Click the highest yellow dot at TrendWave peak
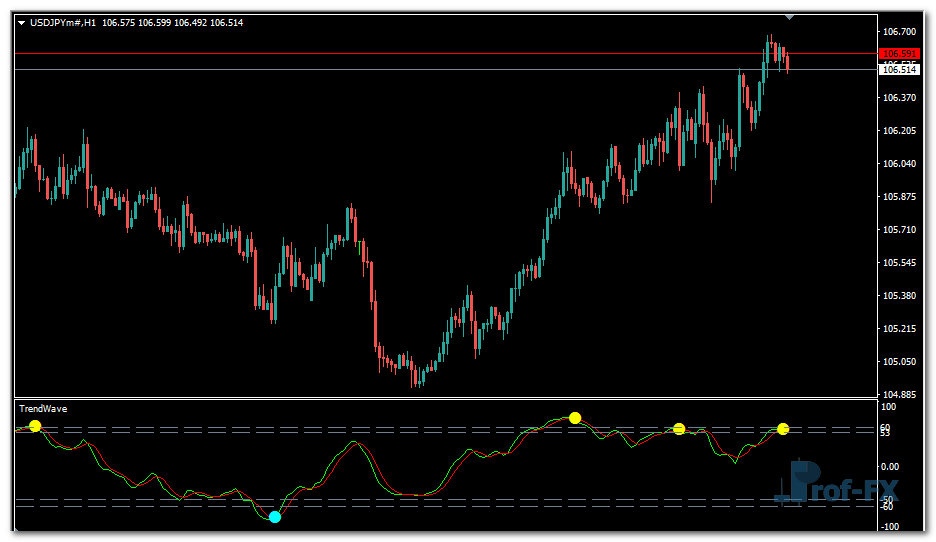Screen dimensions: 936x542 point(575,417)
